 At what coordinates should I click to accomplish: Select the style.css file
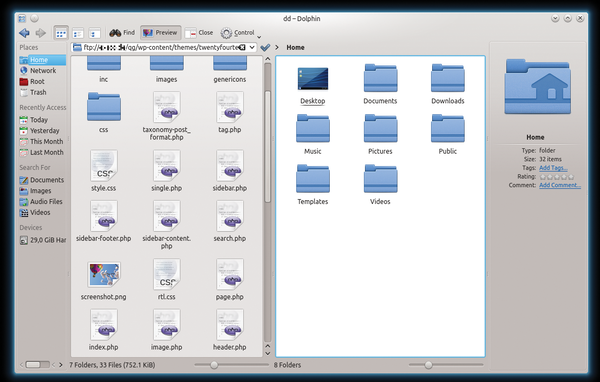[104, 171]
